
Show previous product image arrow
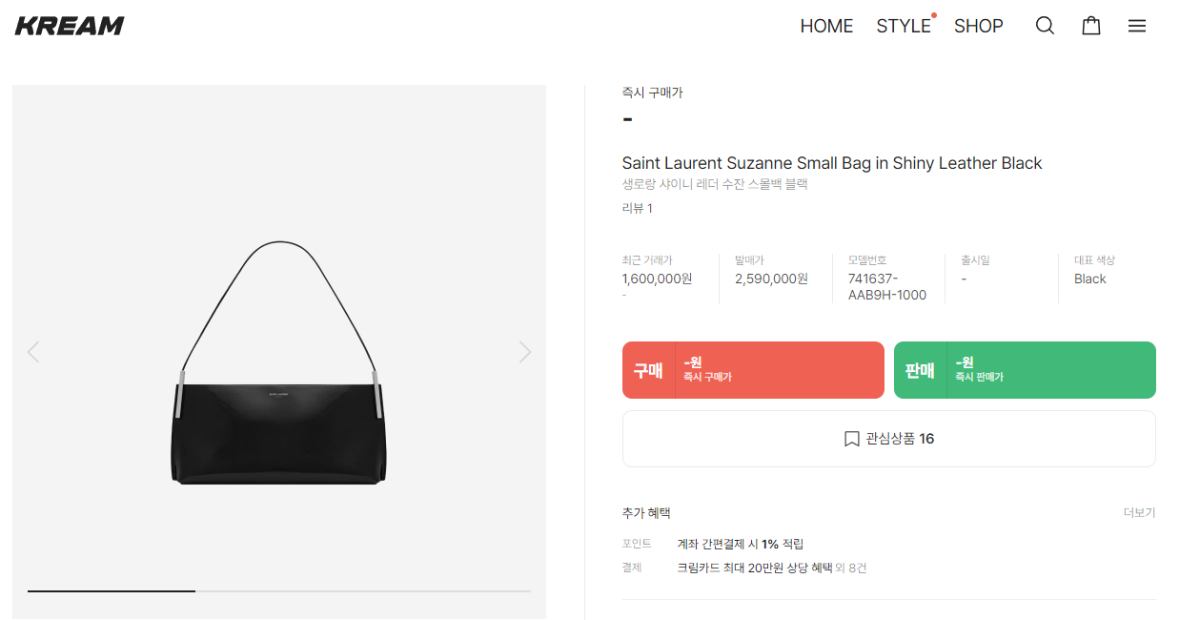(33, 352)
